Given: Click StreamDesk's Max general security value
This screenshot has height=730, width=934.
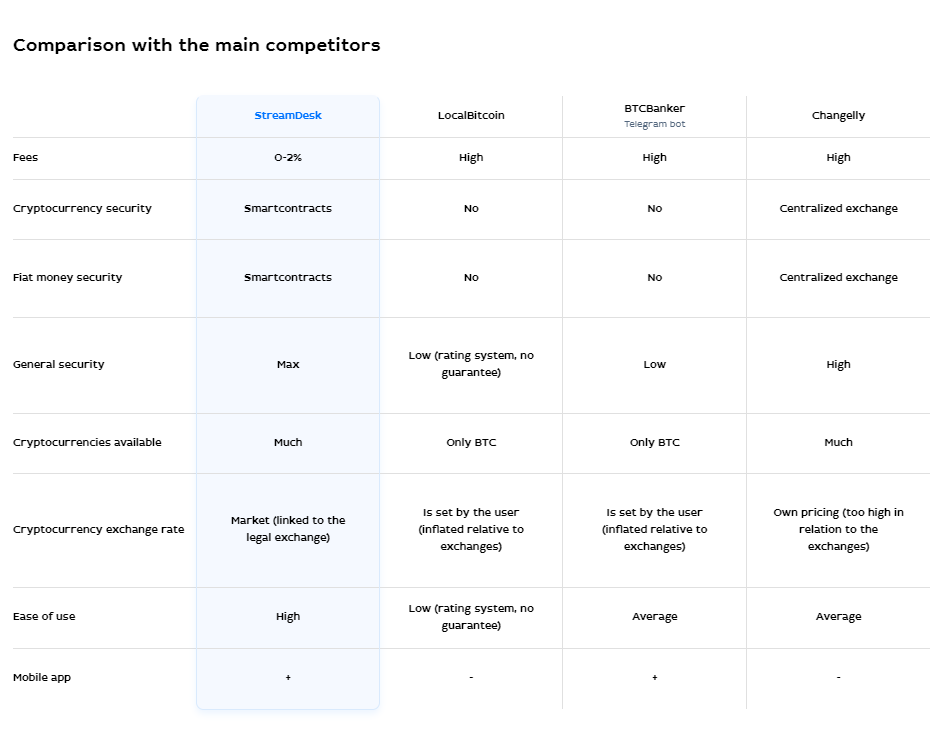Looking at the screenshot, I should [x=288, y=365].
